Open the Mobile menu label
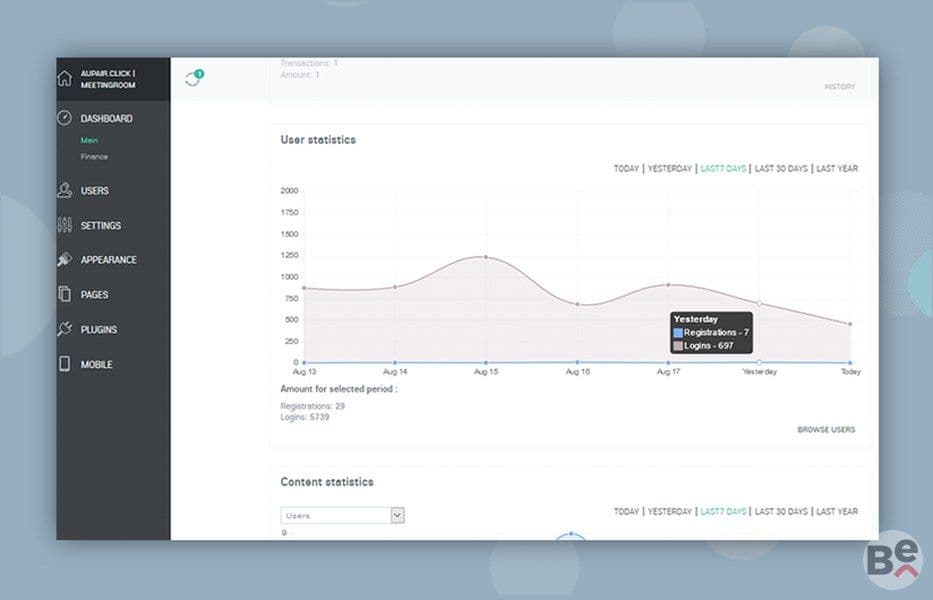This screenshot has height=600, width=933. point(96,365)
